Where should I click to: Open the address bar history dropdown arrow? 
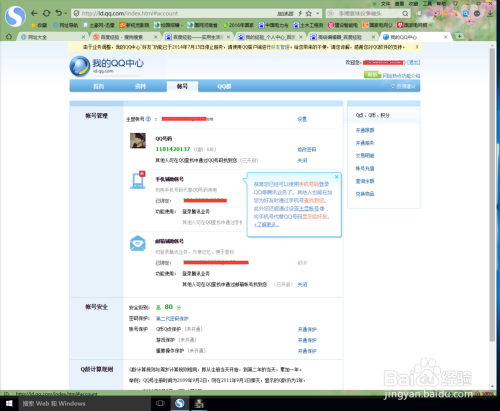point(318,13)
